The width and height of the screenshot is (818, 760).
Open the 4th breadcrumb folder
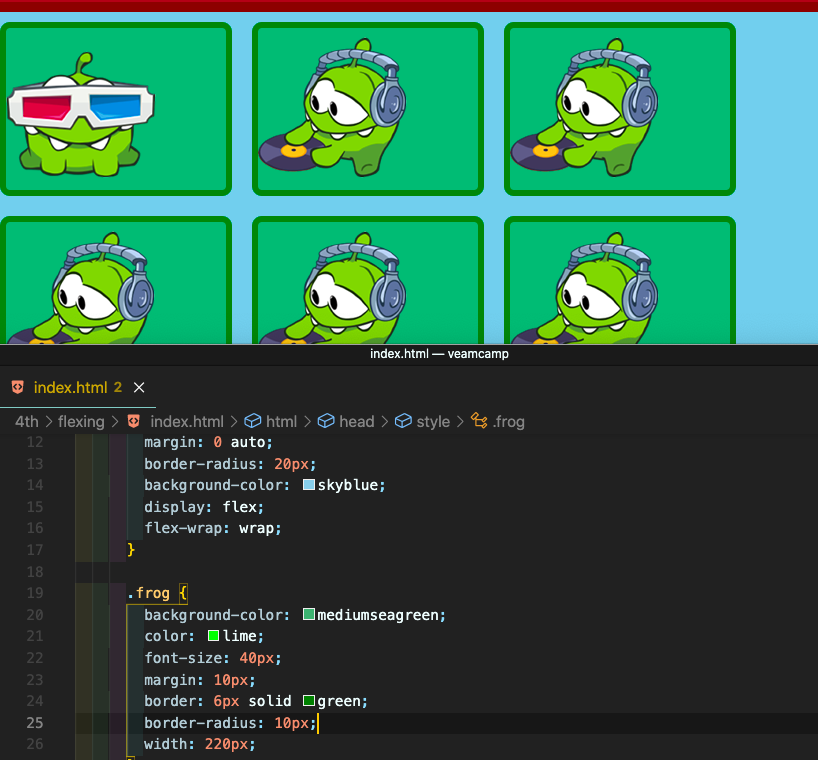point(27,421)
